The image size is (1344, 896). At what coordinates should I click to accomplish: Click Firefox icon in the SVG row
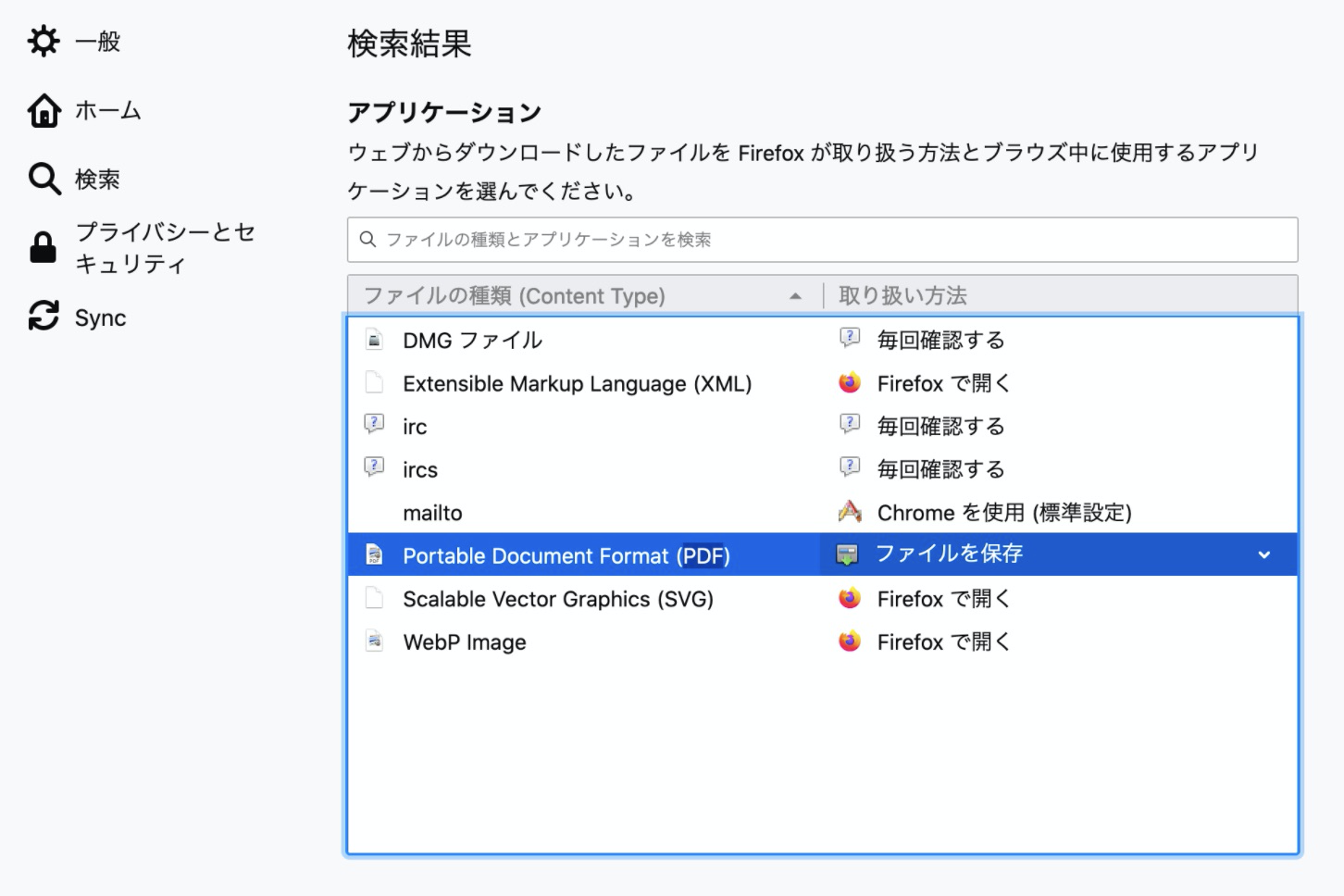[x=850, y=598]
